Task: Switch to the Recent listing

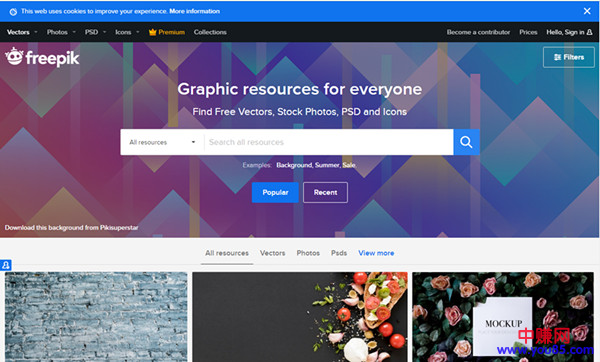Action: click(325, 192)
